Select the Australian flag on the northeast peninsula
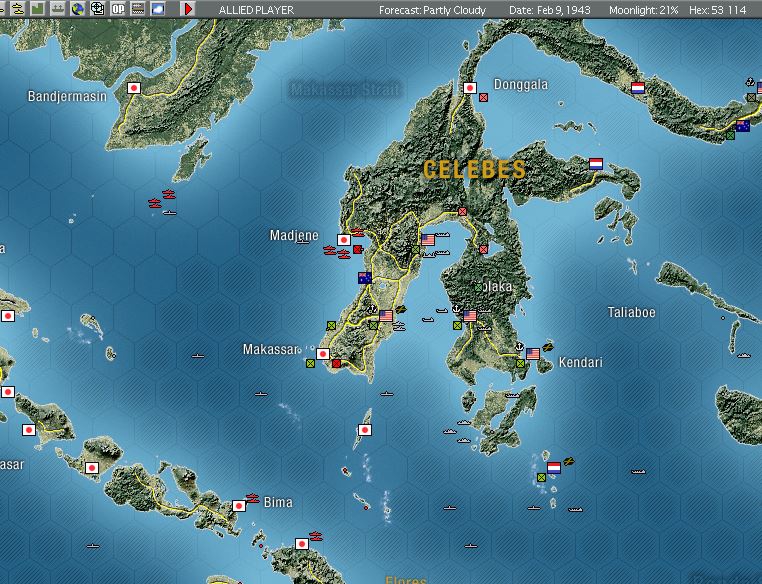 (743, 126)
